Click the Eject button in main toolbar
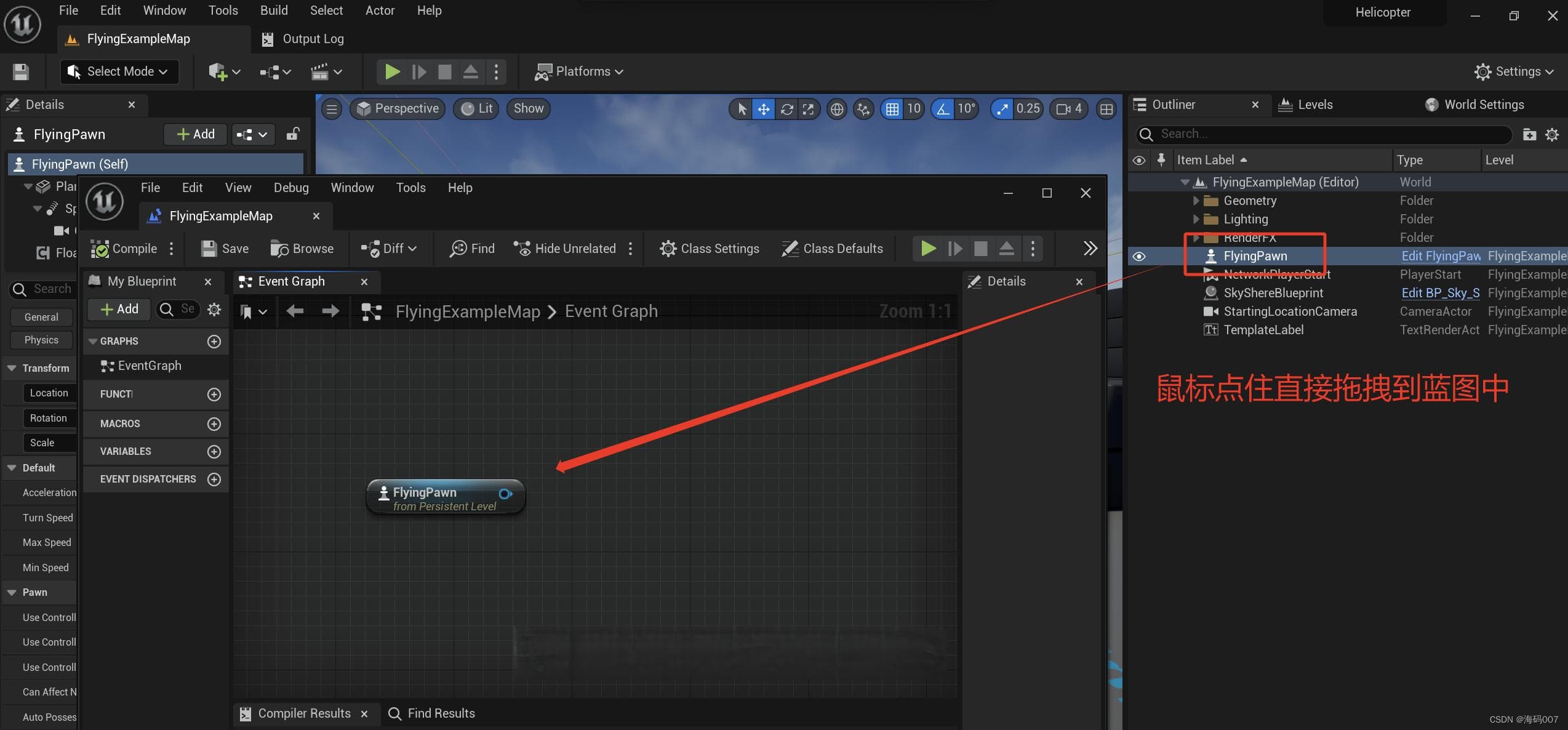 point(471,71)
